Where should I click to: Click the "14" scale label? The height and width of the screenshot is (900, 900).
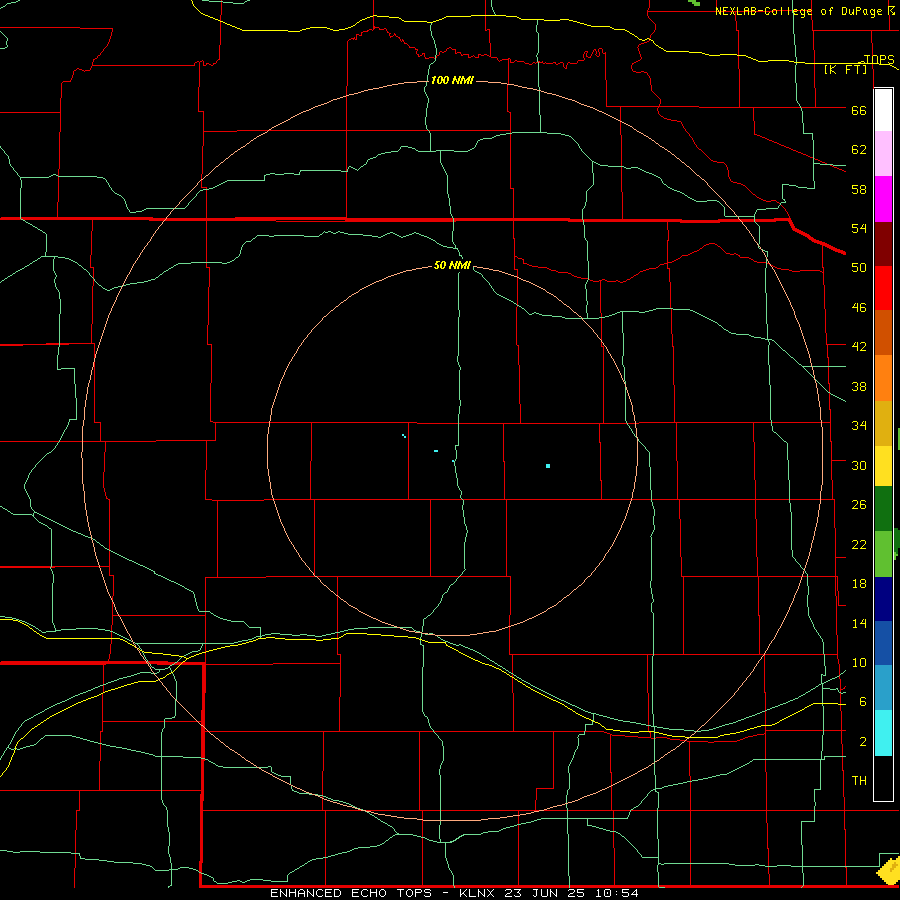(x=859, y=623)
